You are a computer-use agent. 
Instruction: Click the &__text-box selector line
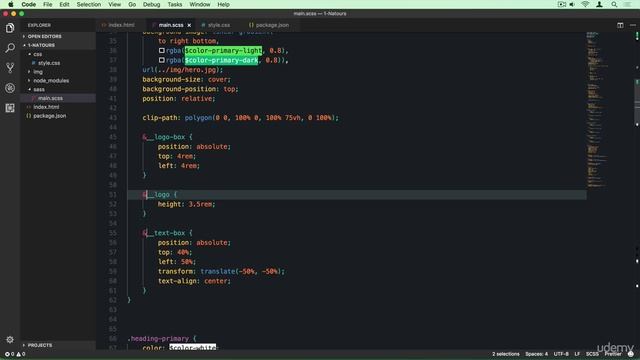tap(167, 233)
